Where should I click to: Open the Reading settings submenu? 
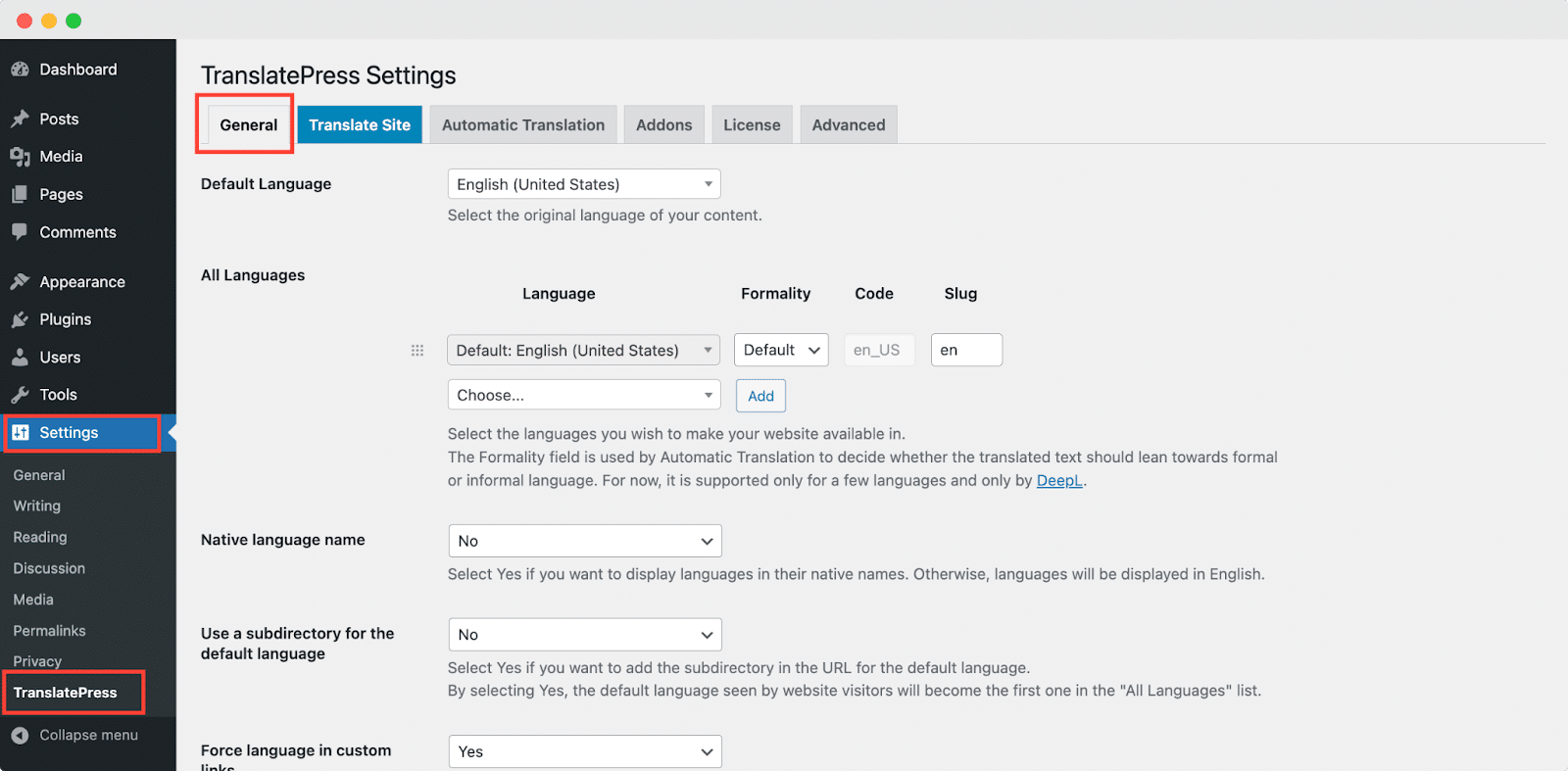click(x=40, y=537)
